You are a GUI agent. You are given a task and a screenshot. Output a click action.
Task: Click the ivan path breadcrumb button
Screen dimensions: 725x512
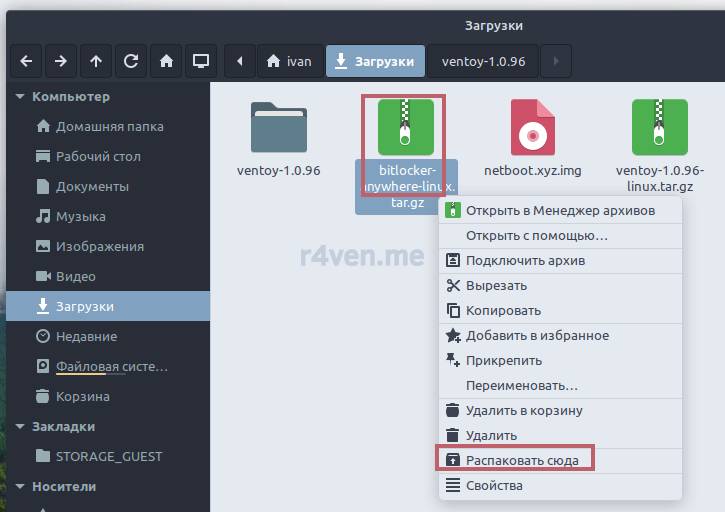(x=289, y=61)
